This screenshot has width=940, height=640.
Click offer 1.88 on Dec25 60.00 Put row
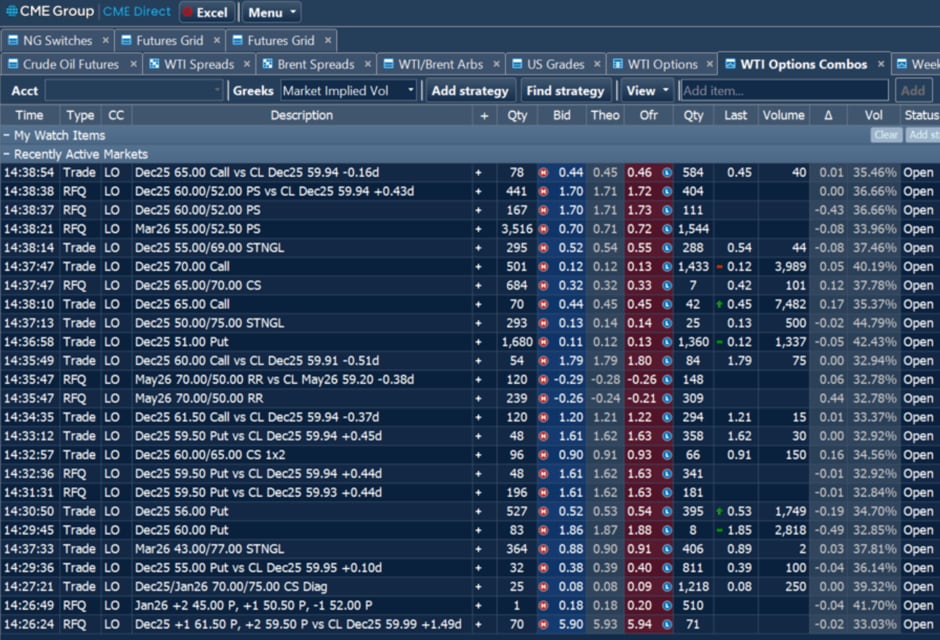640,530
